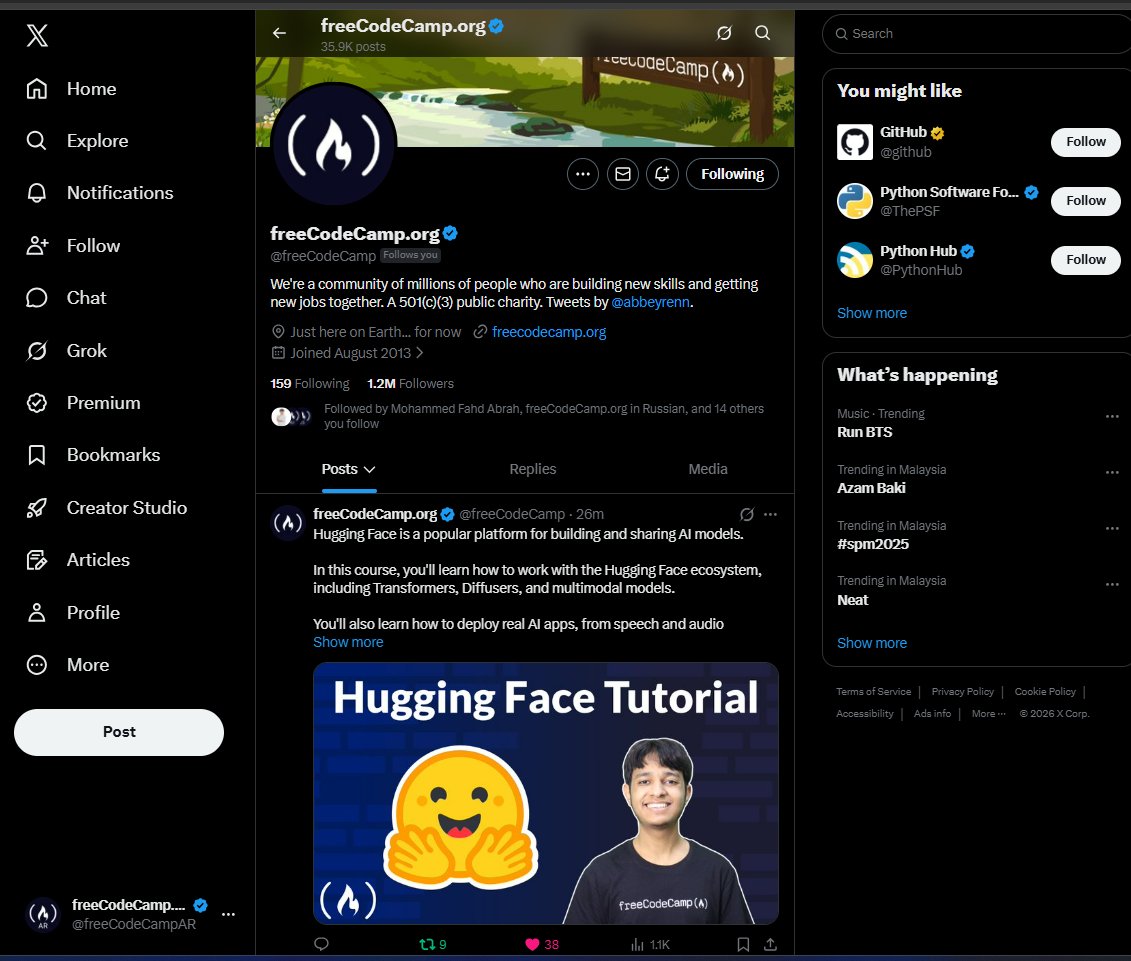Image resolution: width=1131 pixels, height=961 pixels.
Task: Open Chat via the speech-bubble icon
Action: pyautogui.click(x=37, y=298)
